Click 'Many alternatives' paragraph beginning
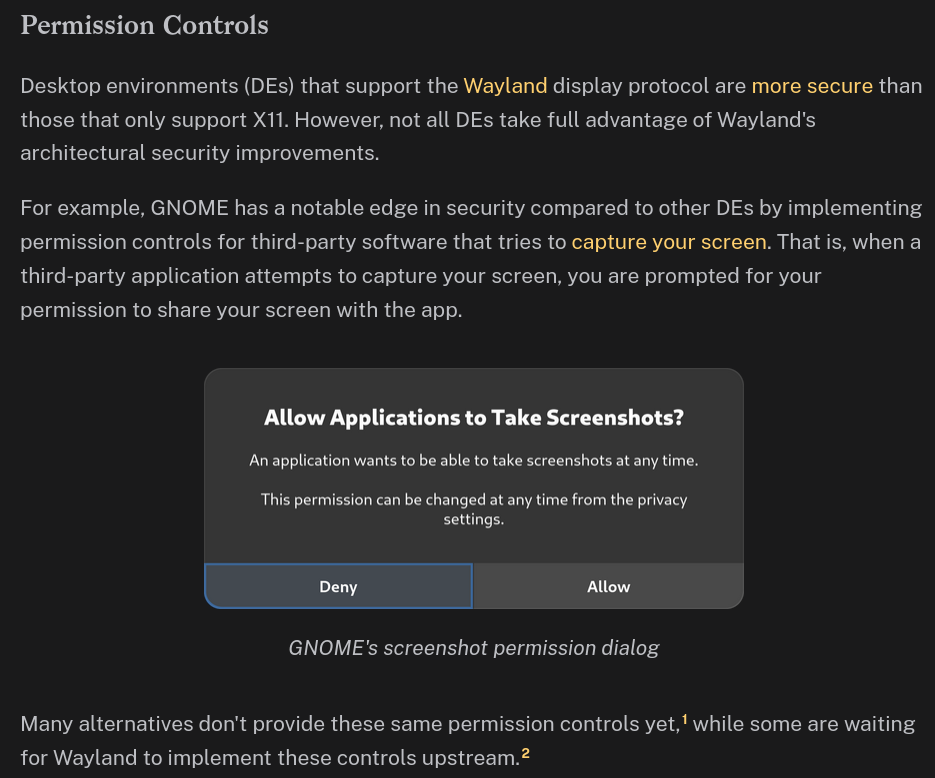Viewport: 935px width, 778px height. point(100,724)
